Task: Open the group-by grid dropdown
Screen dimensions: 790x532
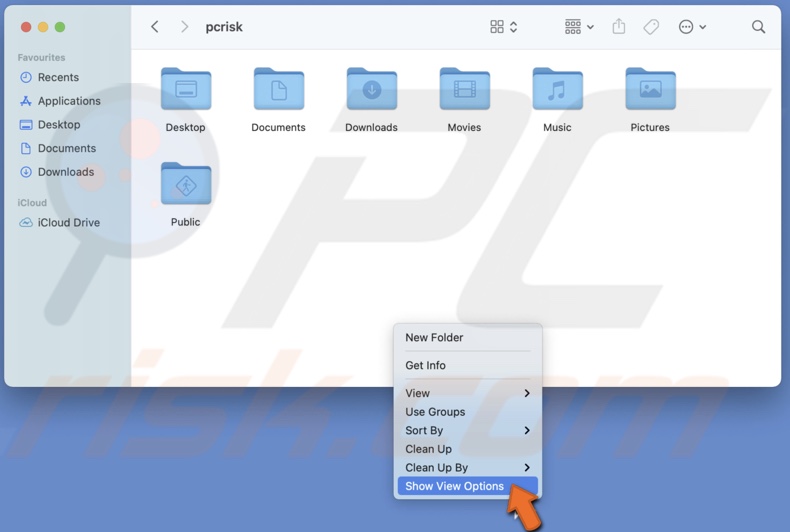Action: 579,27
